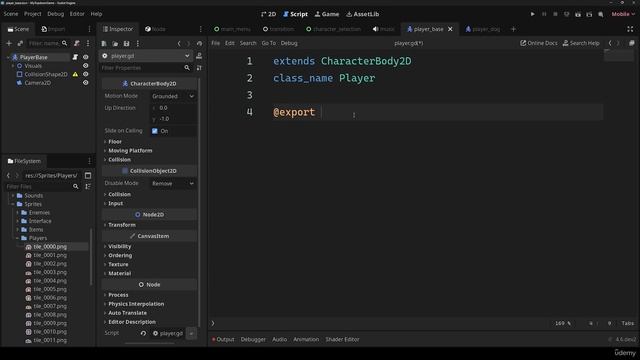
Task: Sort files in FileSystem dock
Action: tap(88, 187)
